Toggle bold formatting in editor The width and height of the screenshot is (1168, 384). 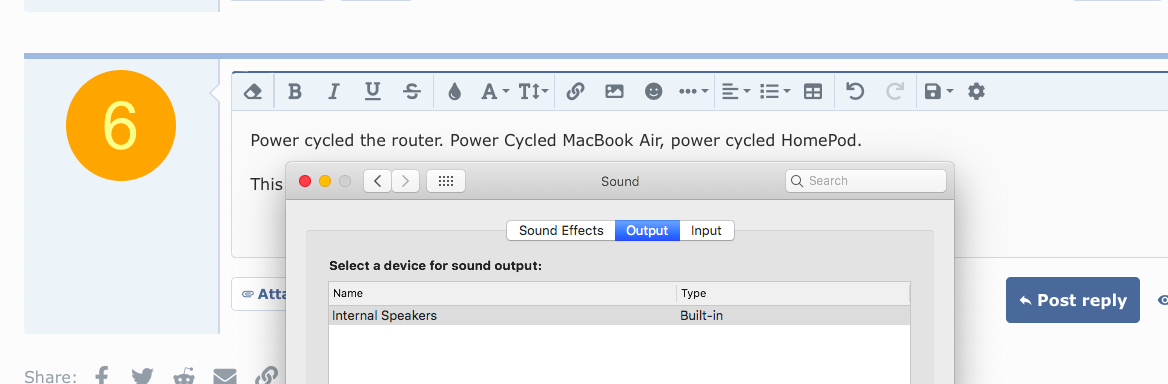coord(295,92)
